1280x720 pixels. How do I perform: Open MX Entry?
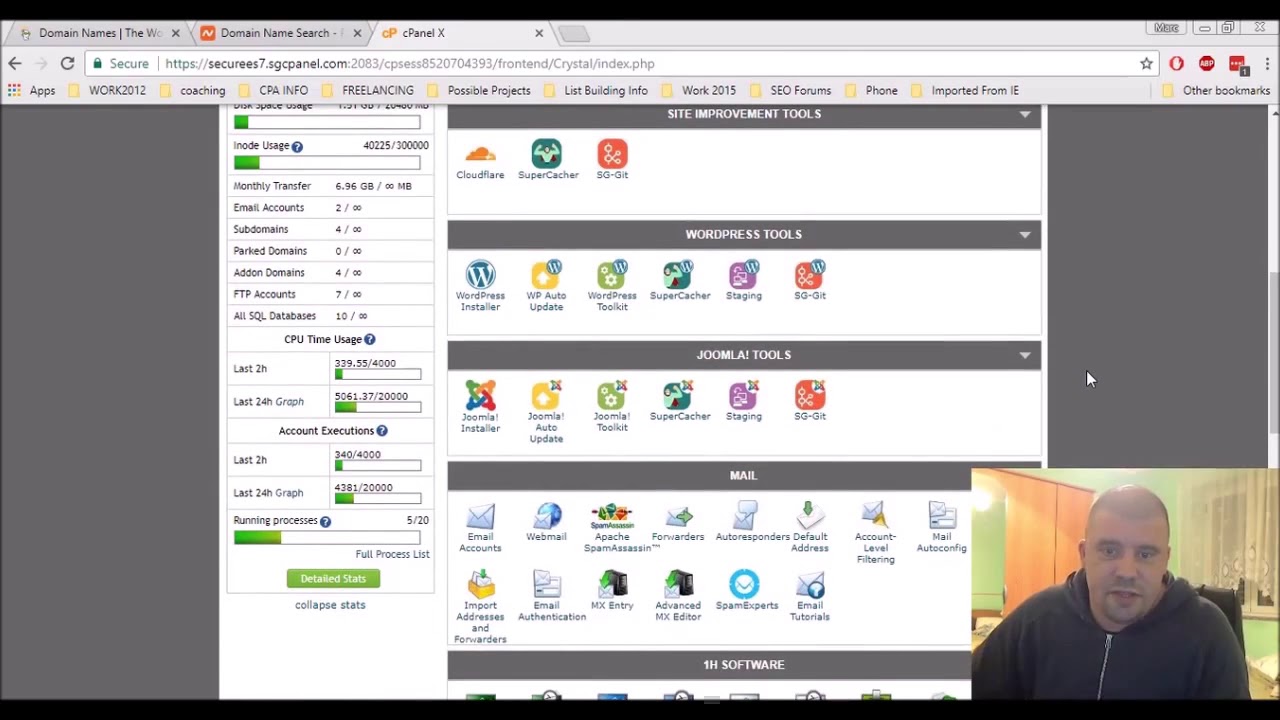click(612, 591)
